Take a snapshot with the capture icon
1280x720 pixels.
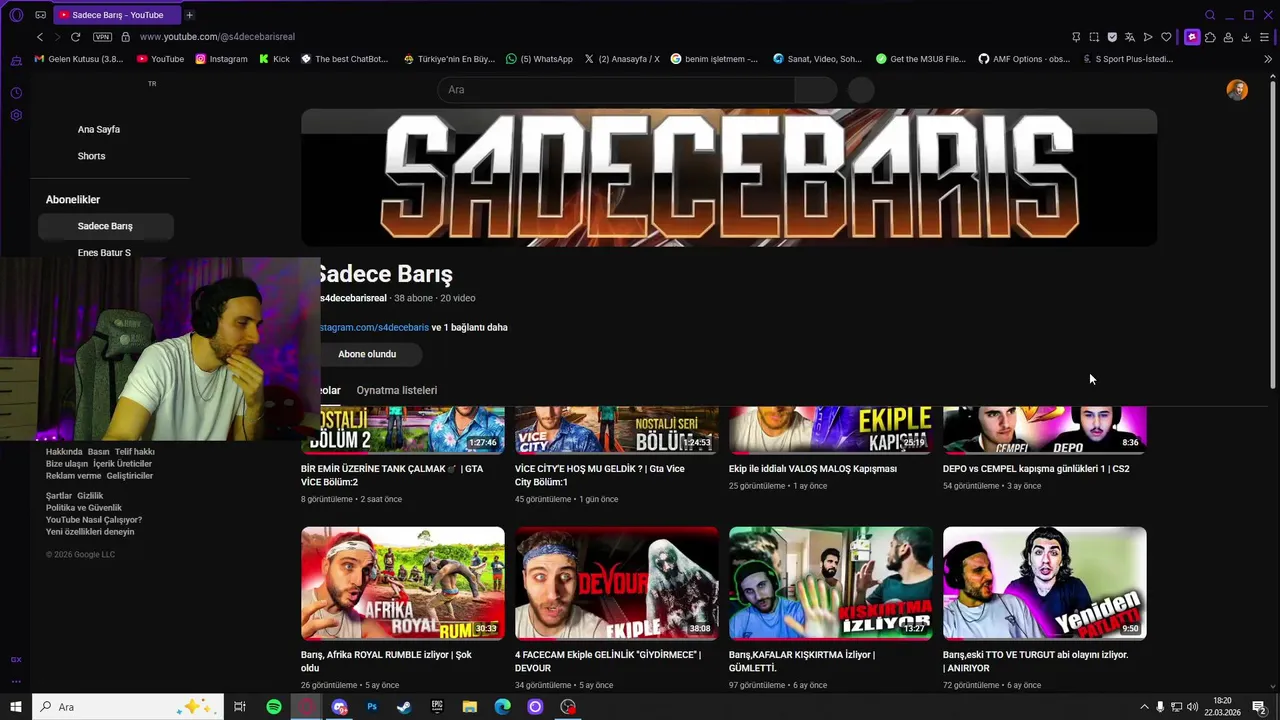click(1094, 37)
